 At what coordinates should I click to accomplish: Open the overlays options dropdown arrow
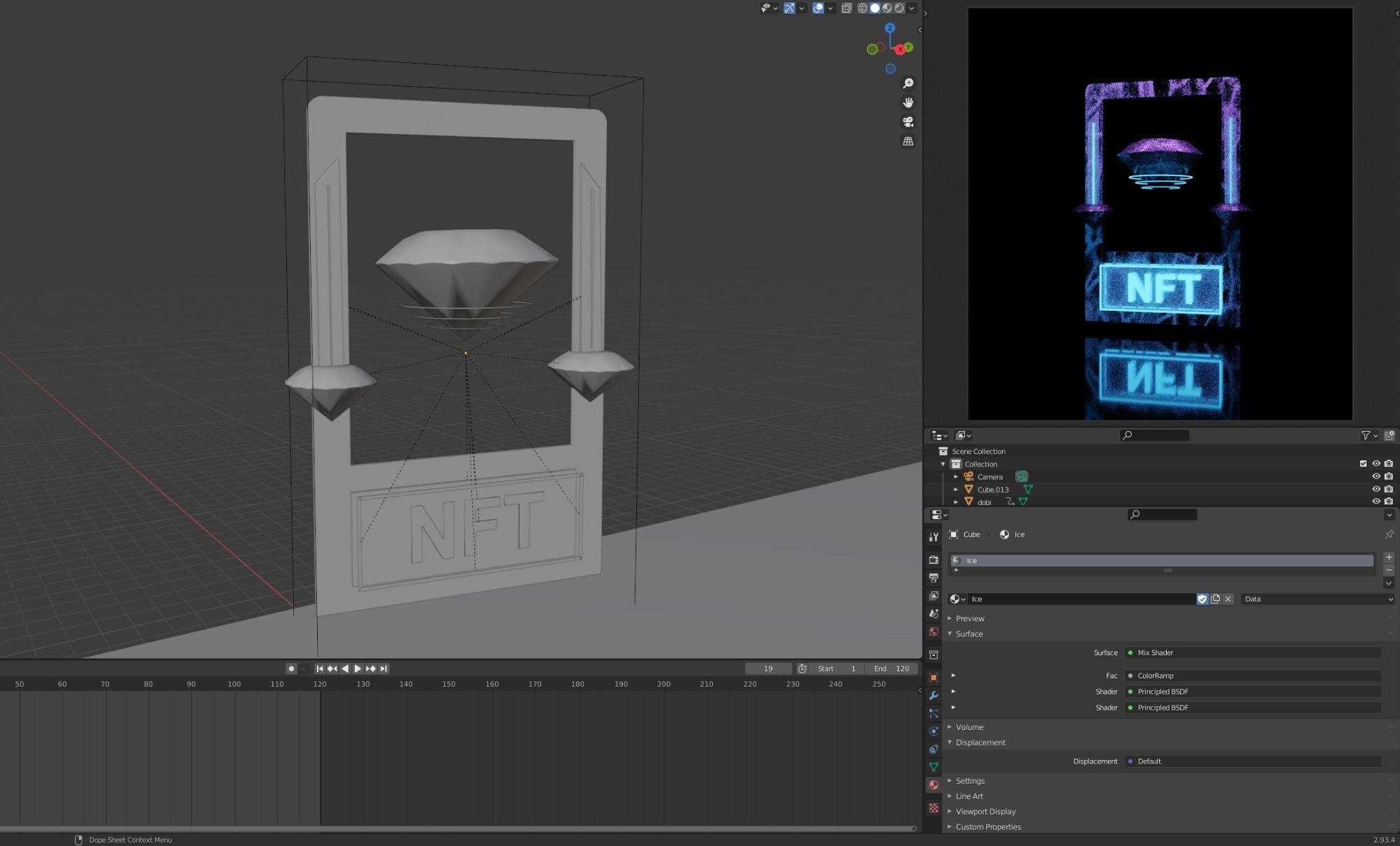pyautogui.click(x=830, y=8)
